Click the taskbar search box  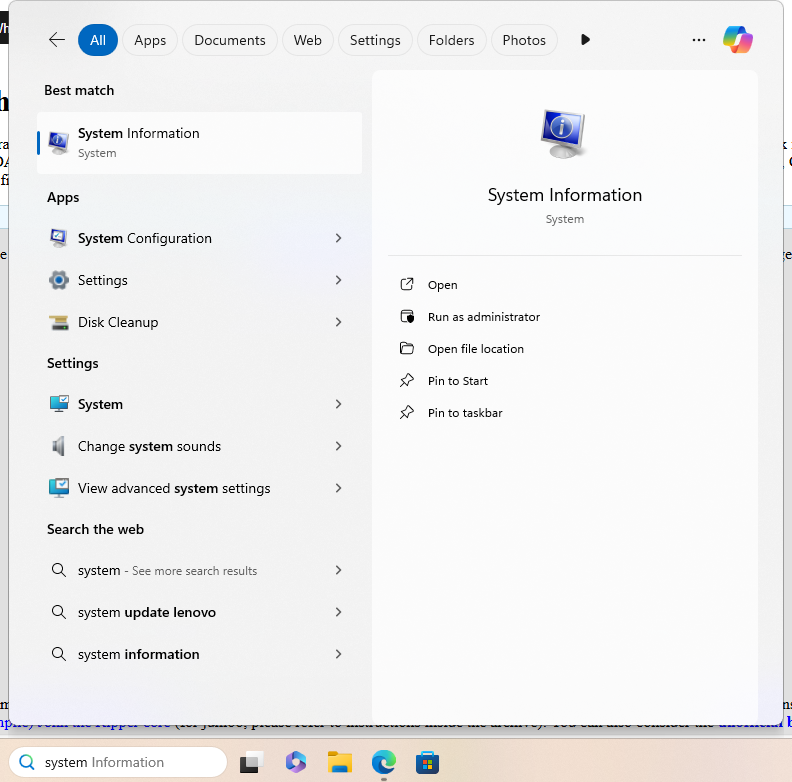pos(118,762)
